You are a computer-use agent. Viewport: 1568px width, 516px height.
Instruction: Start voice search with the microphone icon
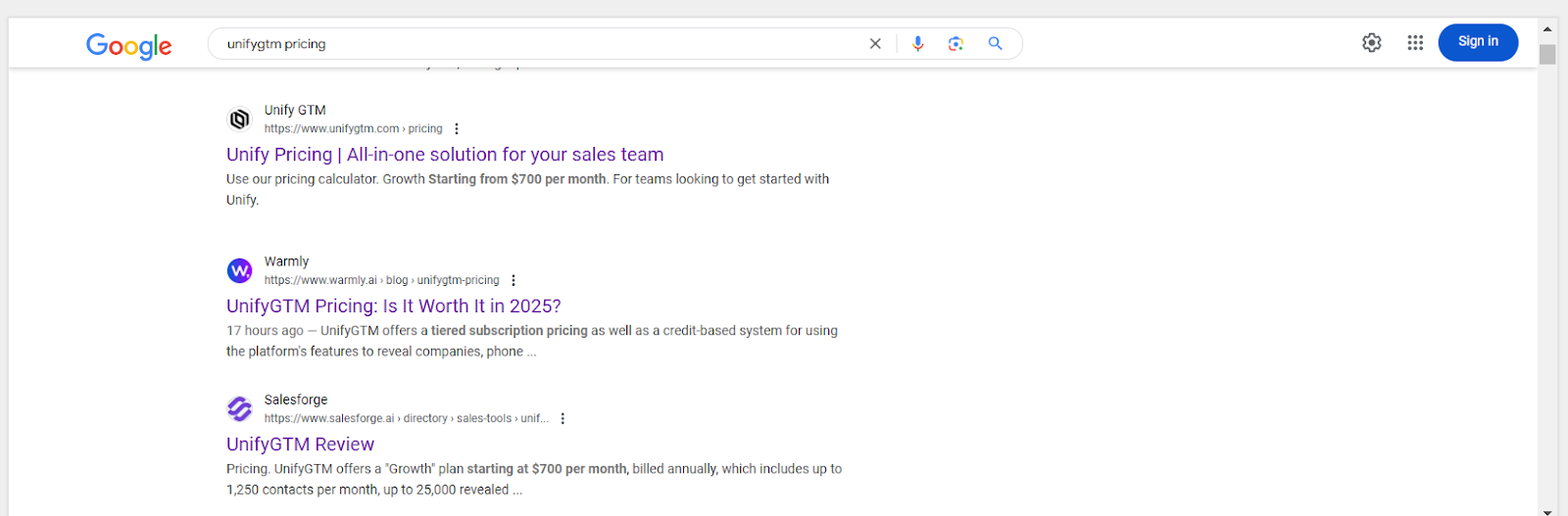coord(917,44)
